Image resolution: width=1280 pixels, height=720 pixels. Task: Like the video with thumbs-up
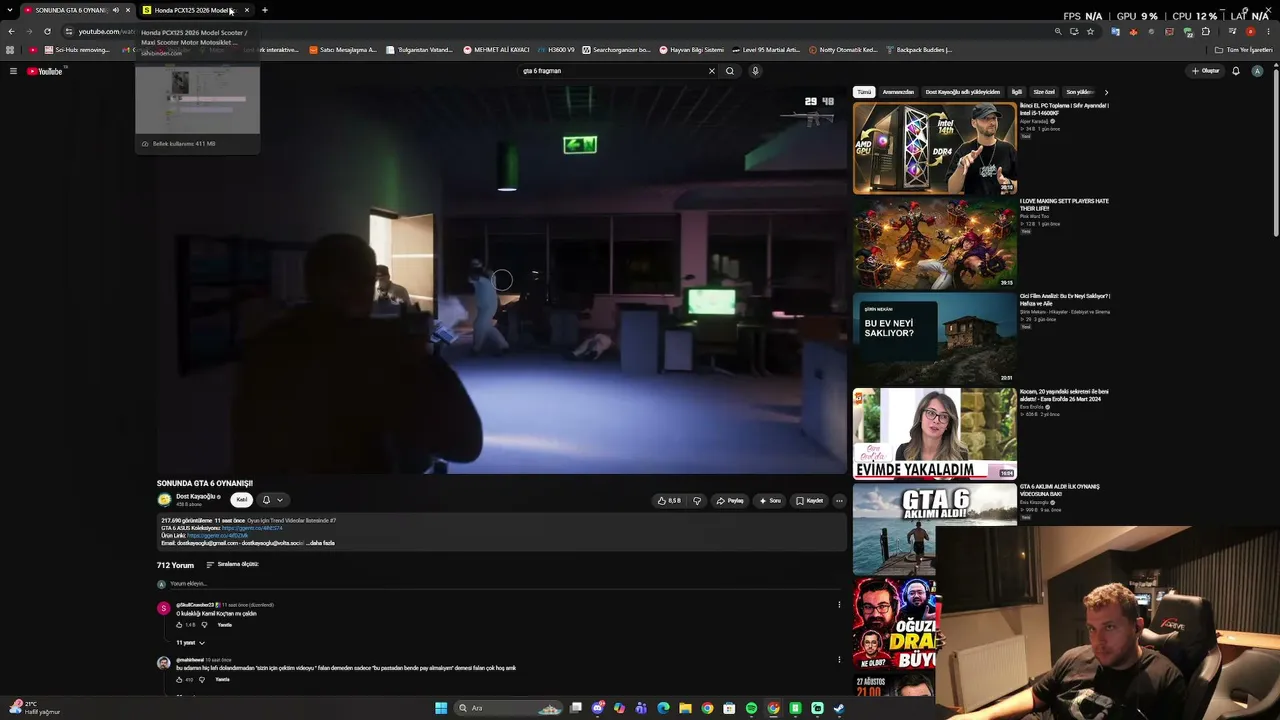pyautogui.click(x=670, y=501)
